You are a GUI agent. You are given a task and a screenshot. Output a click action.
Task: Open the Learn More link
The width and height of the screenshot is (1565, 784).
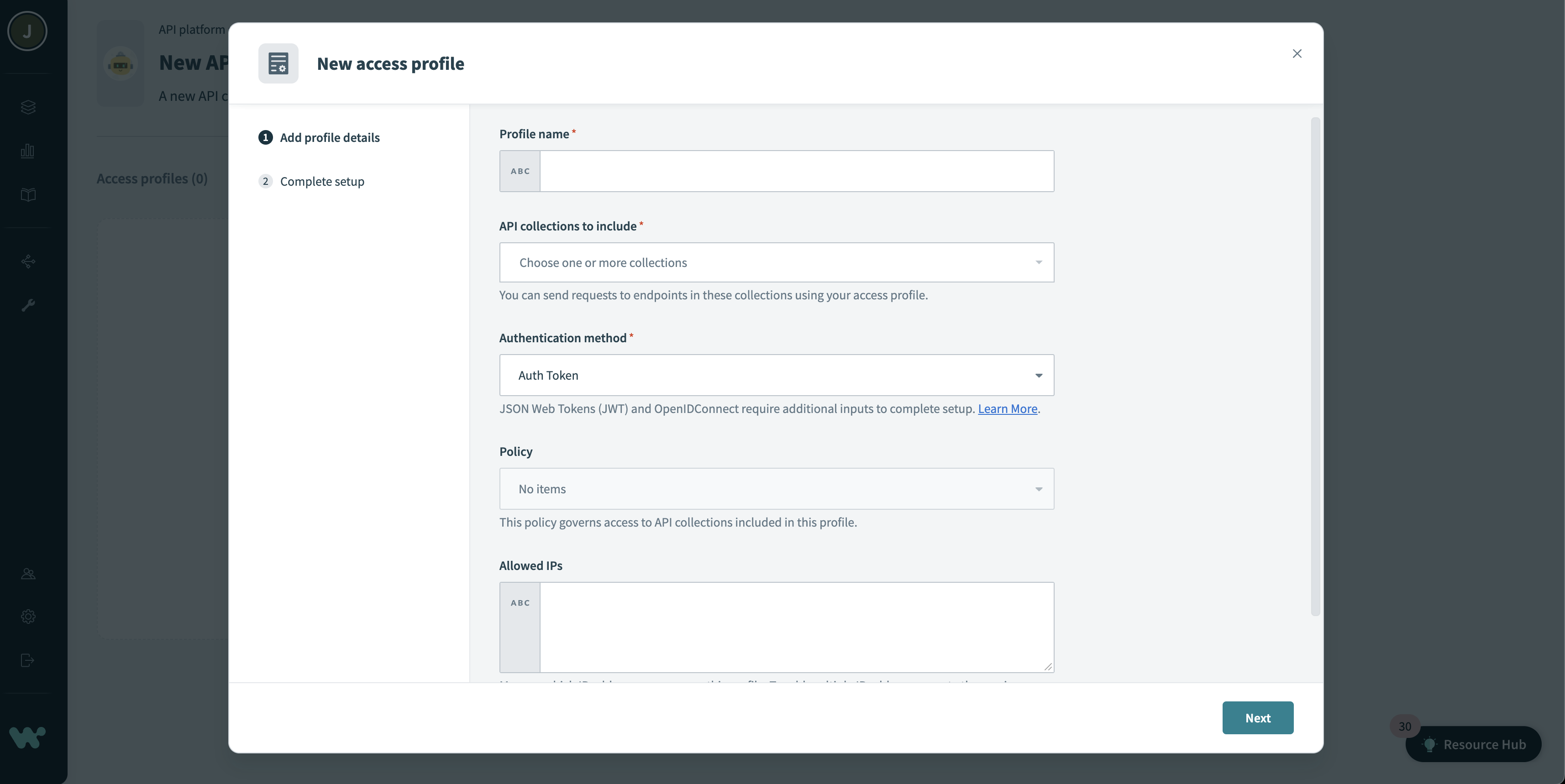click(x=1007, y=409)
